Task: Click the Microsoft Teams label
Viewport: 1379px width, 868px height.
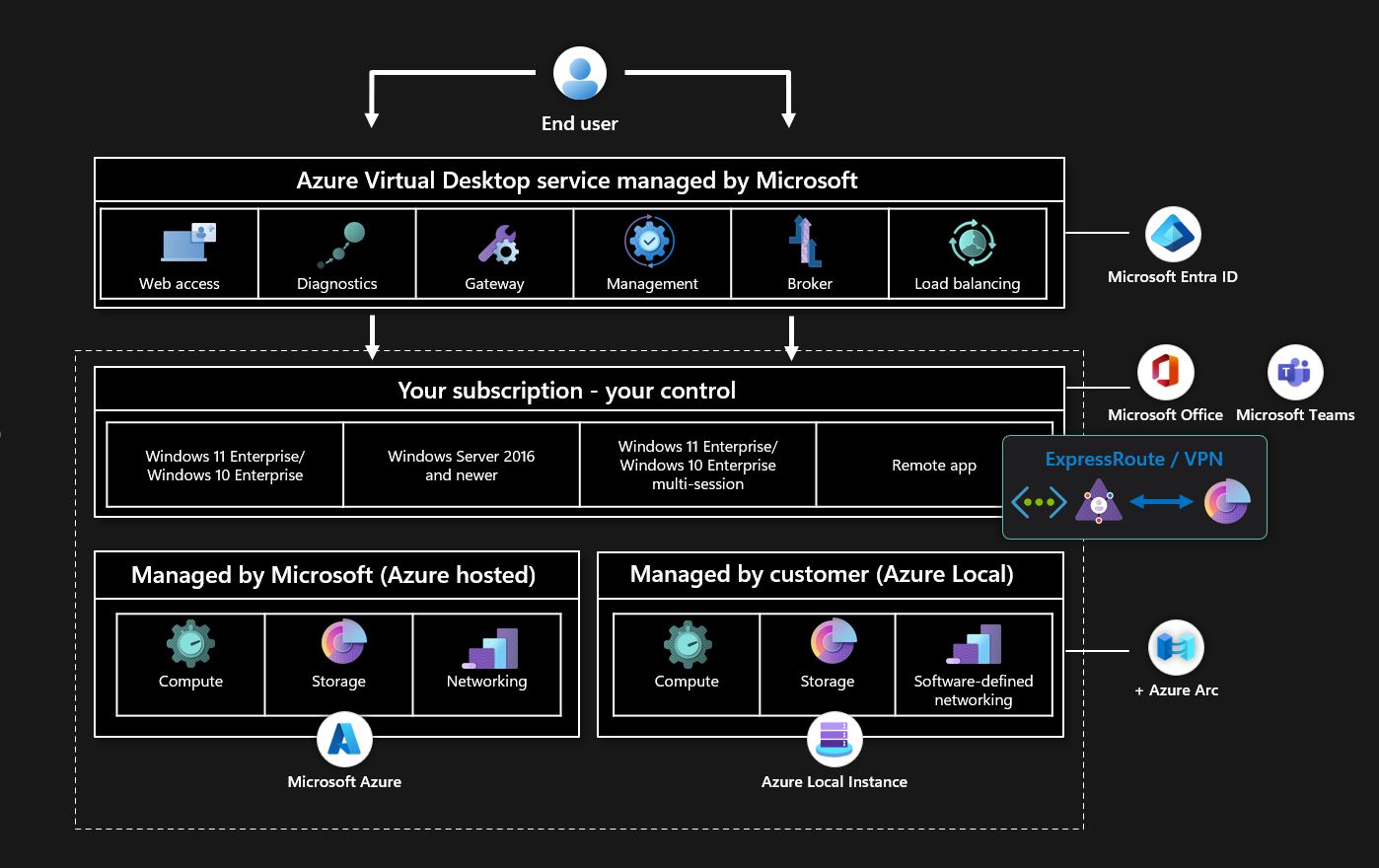Action: tap(1295, 415)
